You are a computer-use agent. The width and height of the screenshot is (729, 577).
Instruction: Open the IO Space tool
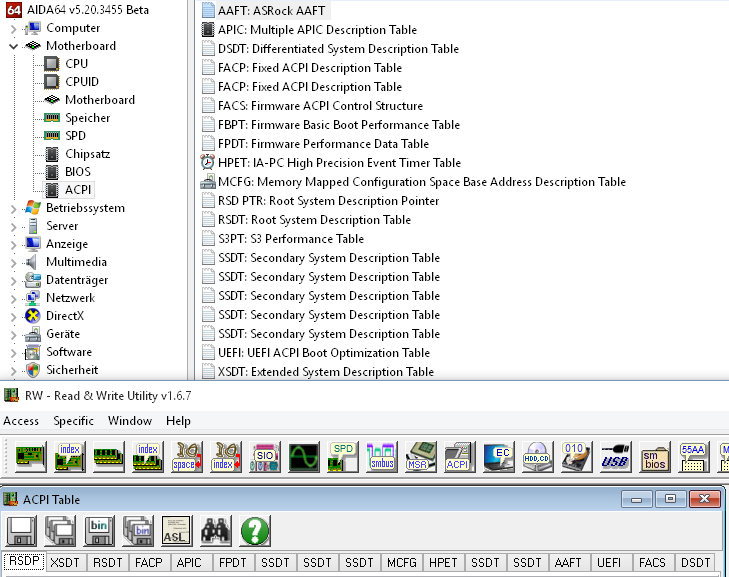[186, 457]
